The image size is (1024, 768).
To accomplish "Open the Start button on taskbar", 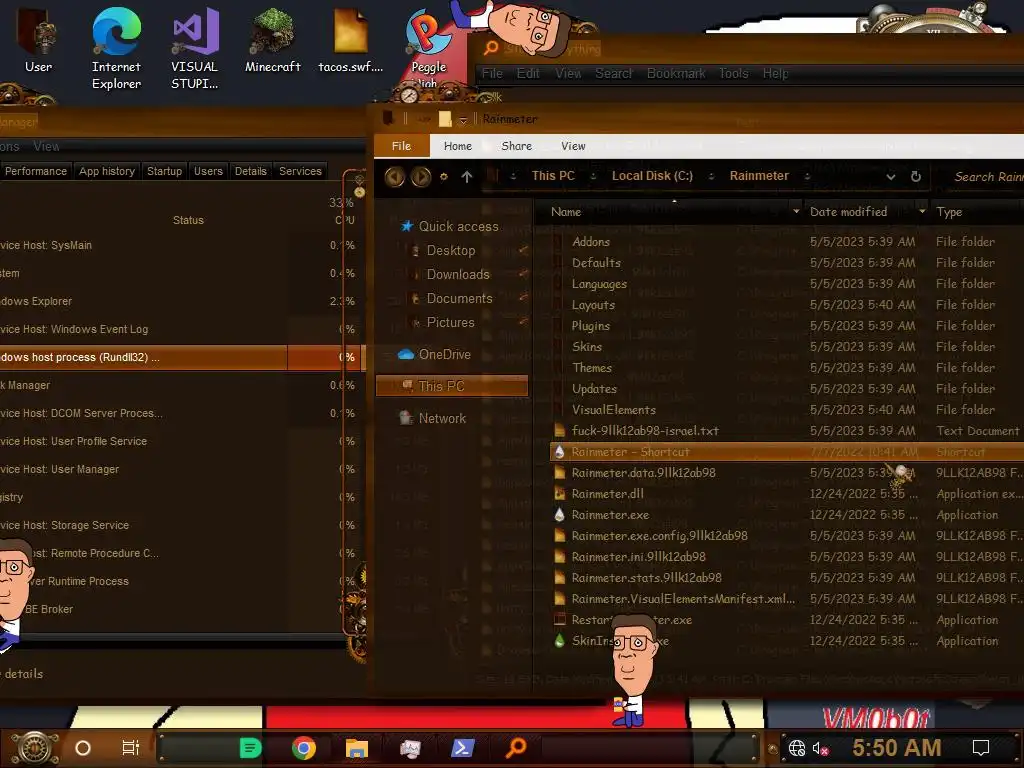I will click(35, 748).
